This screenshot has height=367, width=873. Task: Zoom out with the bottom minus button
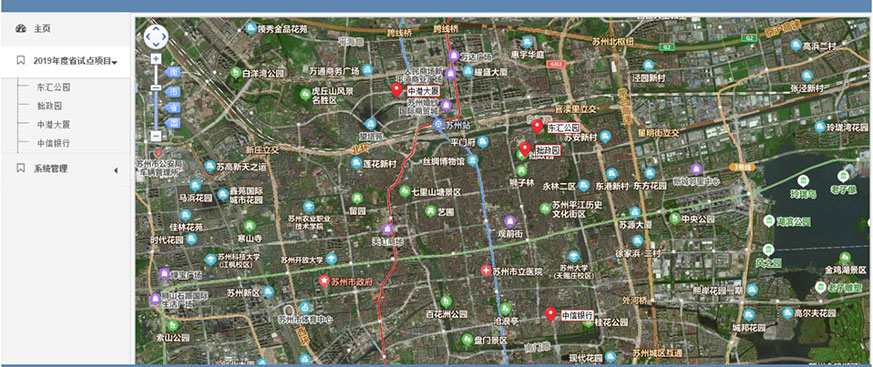[156, 135]
